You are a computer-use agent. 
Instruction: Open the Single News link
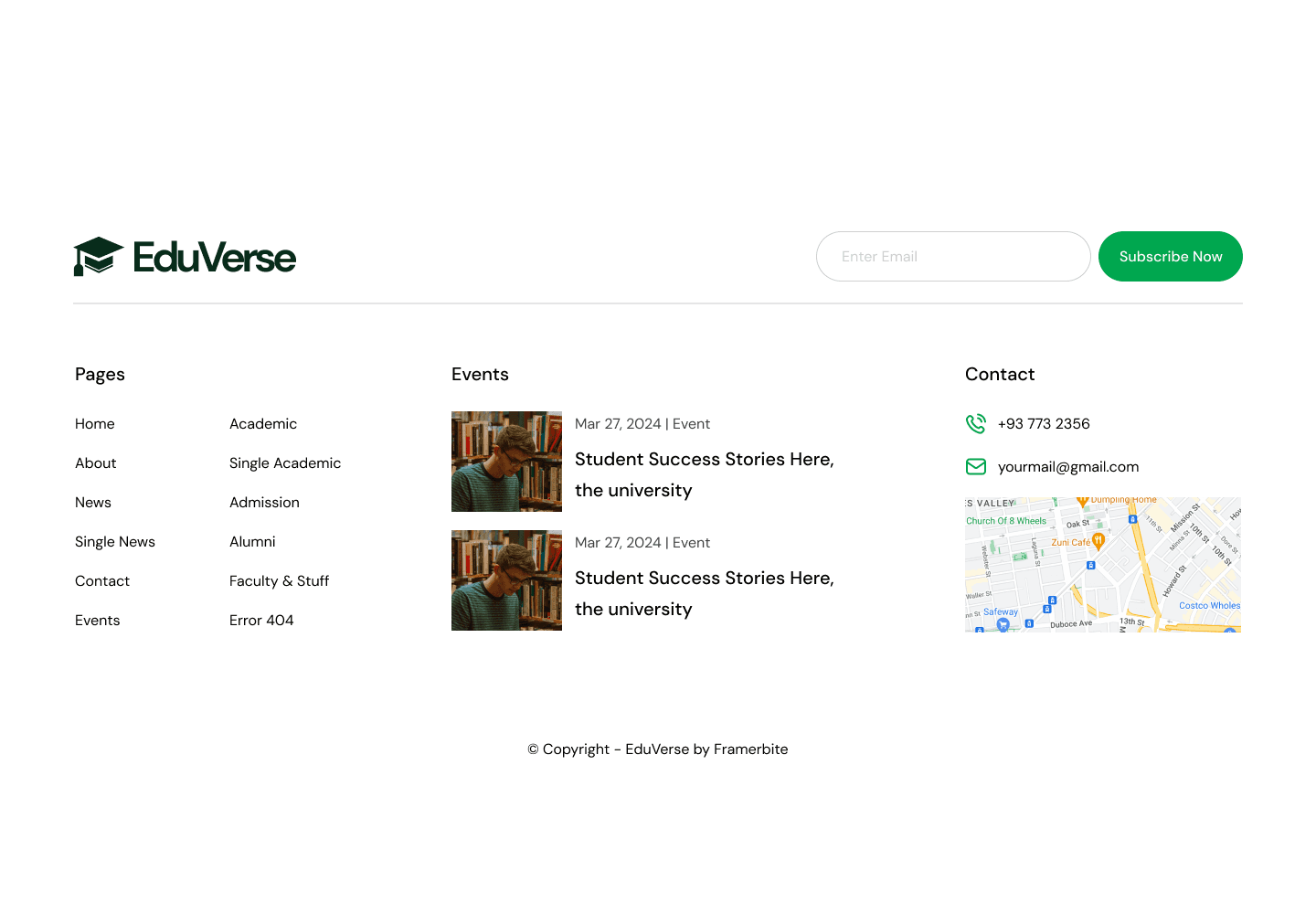[x=115, y=542]
